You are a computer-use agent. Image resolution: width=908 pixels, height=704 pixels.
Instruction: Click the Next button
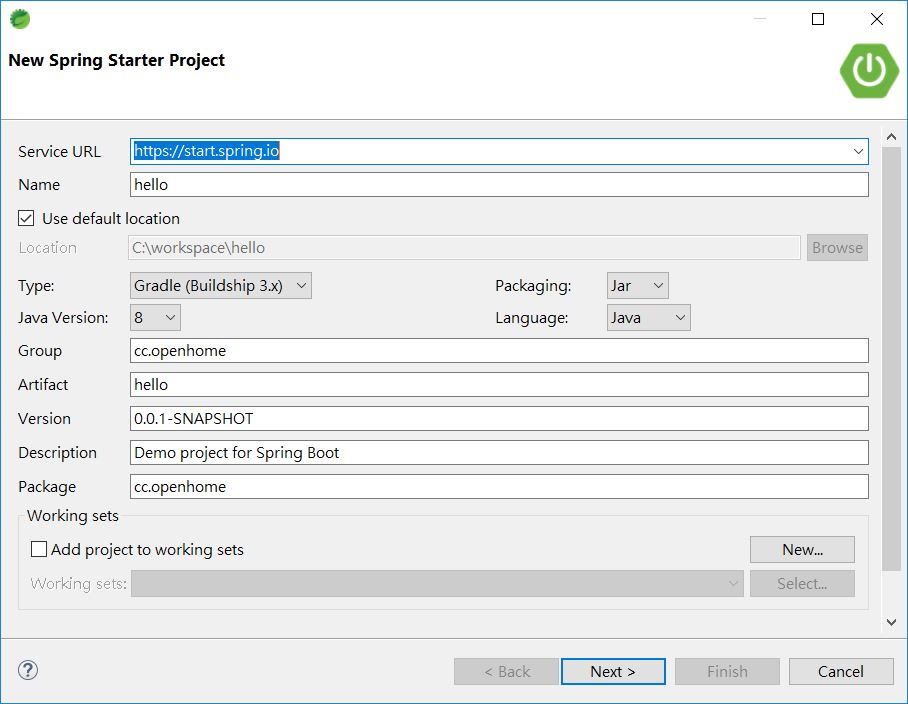pos(613,671)
